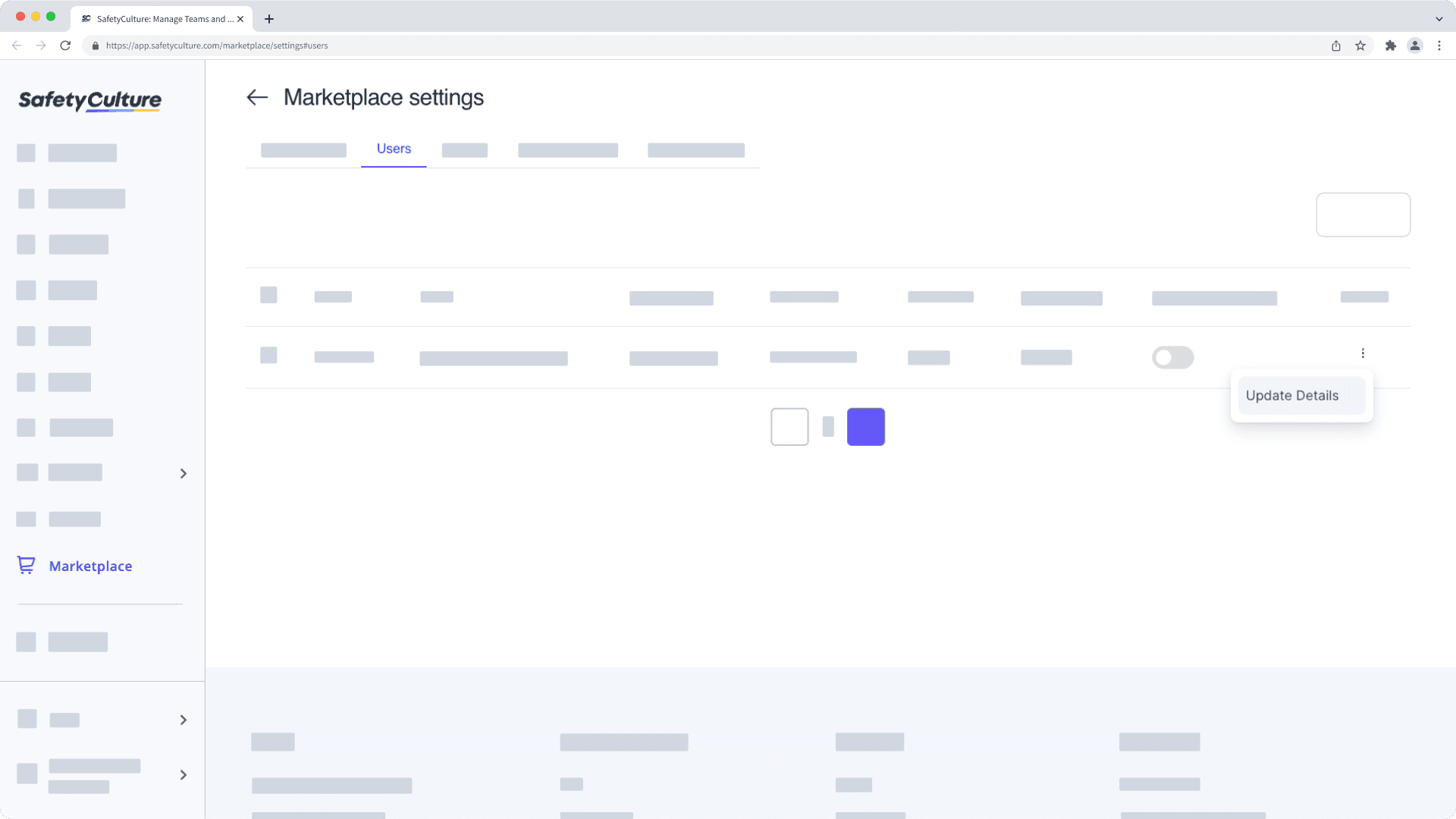Image resolution: width=1456 pixels, height=819 pixels.
Task: Click the page number input box
Action: point(789,426)
